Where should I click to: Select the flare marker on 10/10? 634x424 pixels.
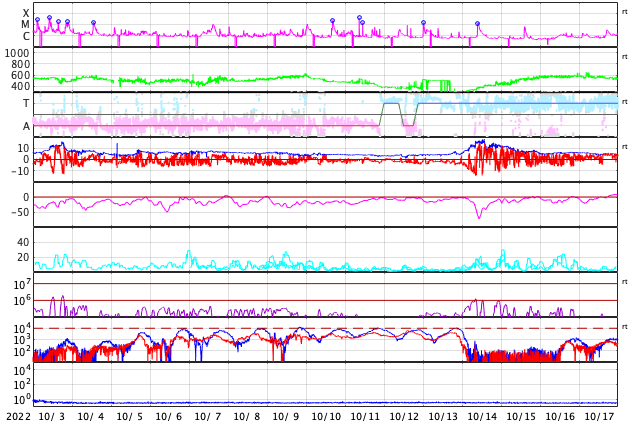click(332, 20)
